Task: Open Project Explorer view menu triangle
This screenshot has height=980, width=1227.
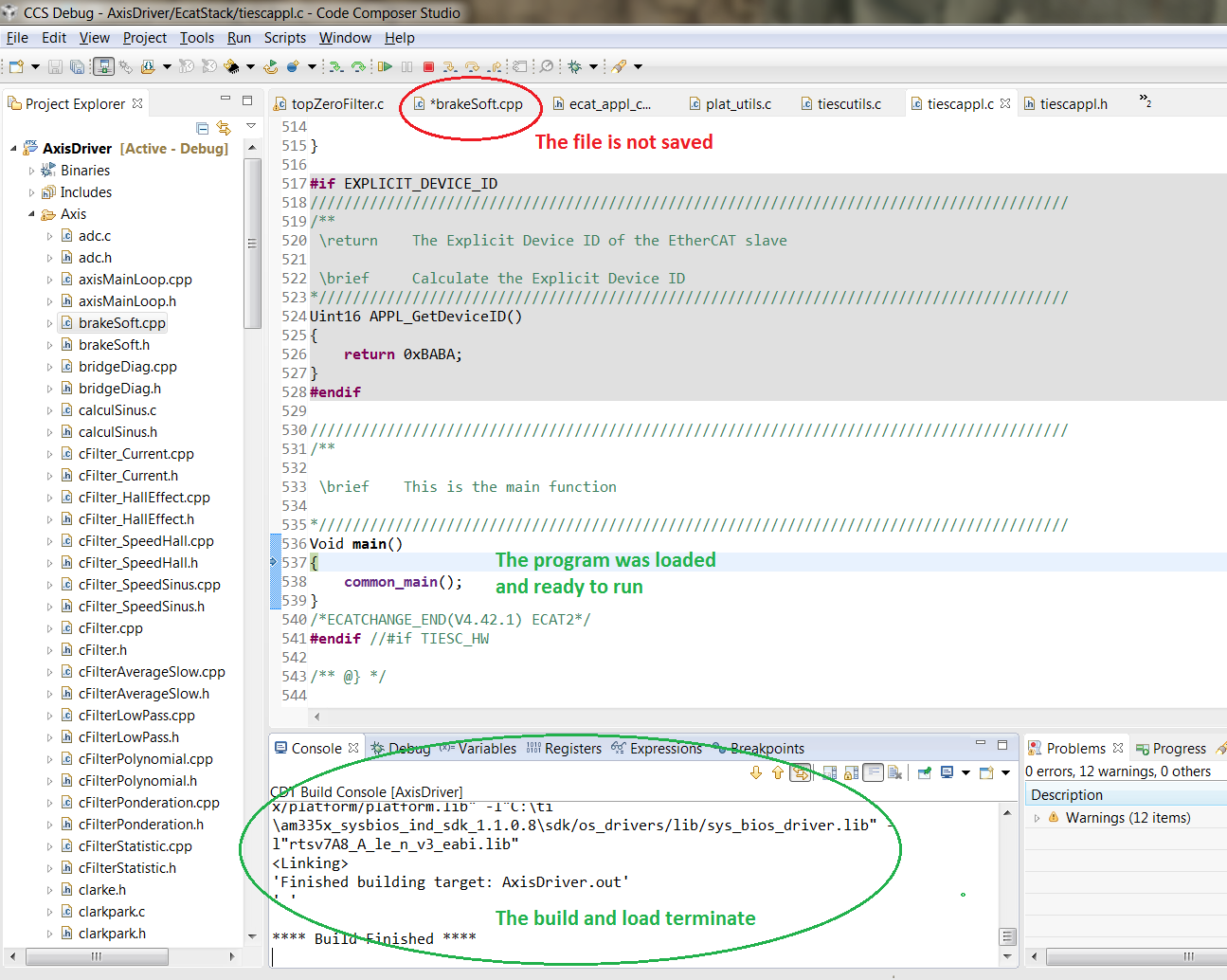Action: coord(251,126)
